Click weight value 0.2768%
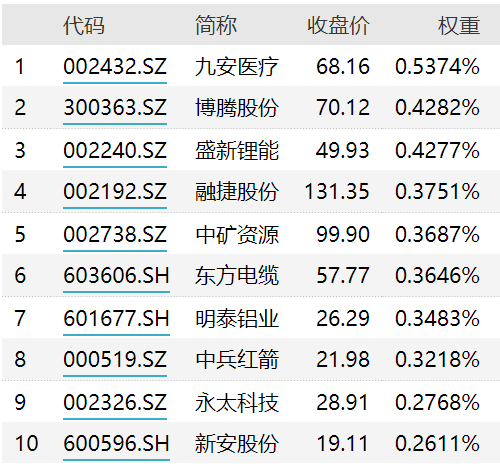 437,402
